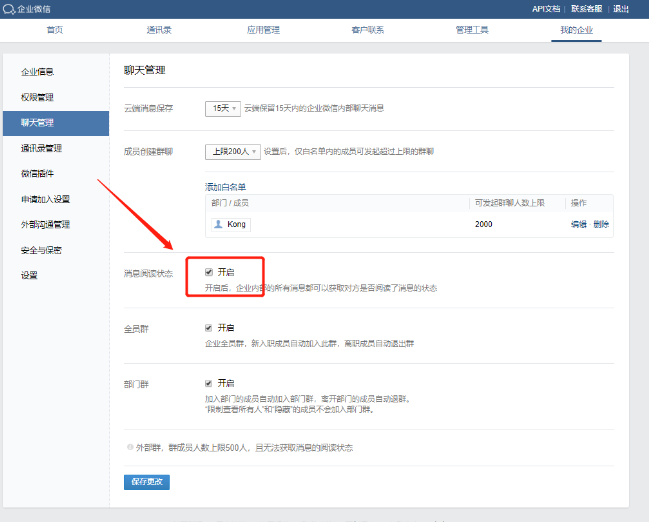Expand the 上限200人 group limit dropdown
The height and width of the screenshot is (522, 649).
(x=233, y=152)
